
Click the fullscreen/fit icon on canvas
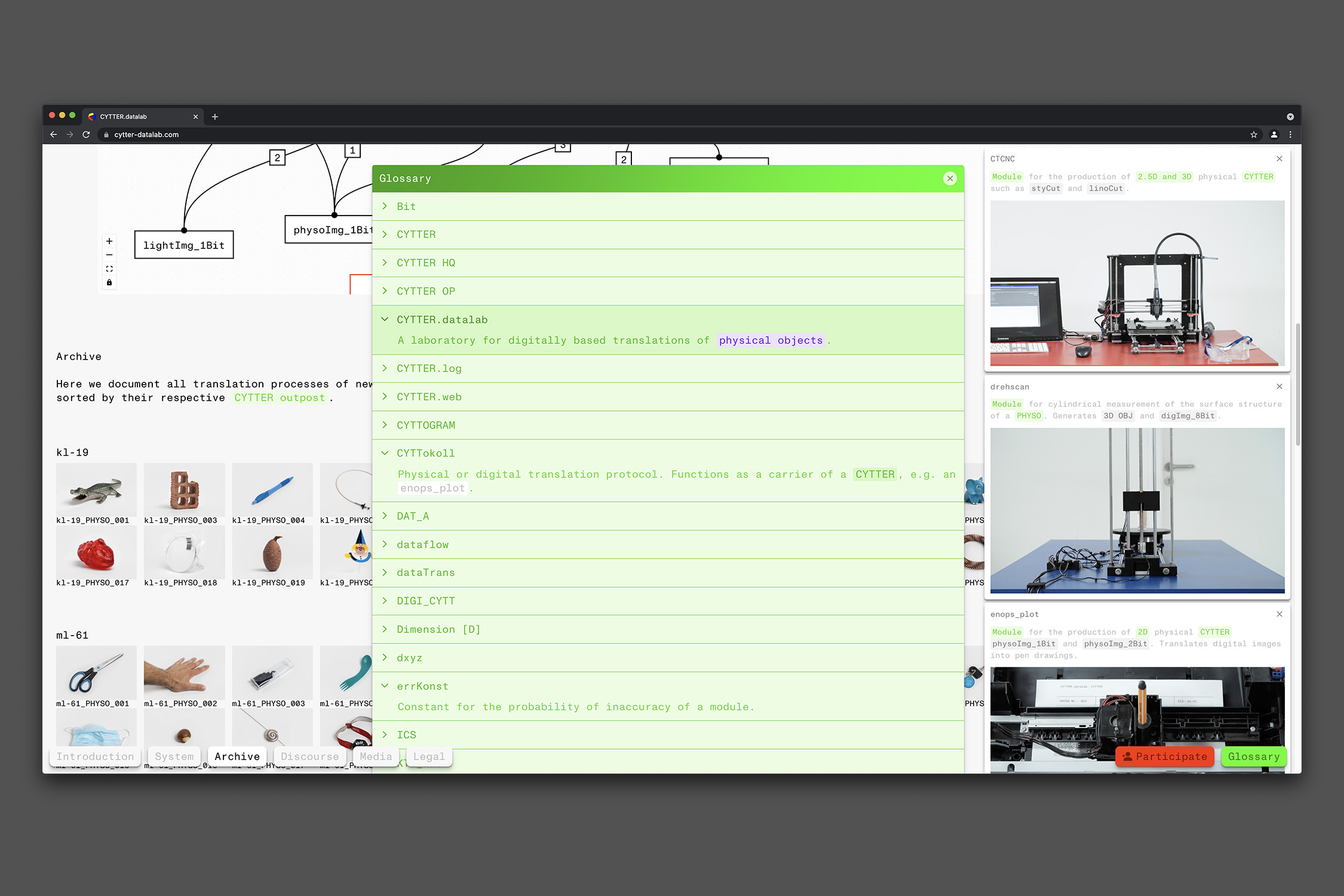point(109,268)
